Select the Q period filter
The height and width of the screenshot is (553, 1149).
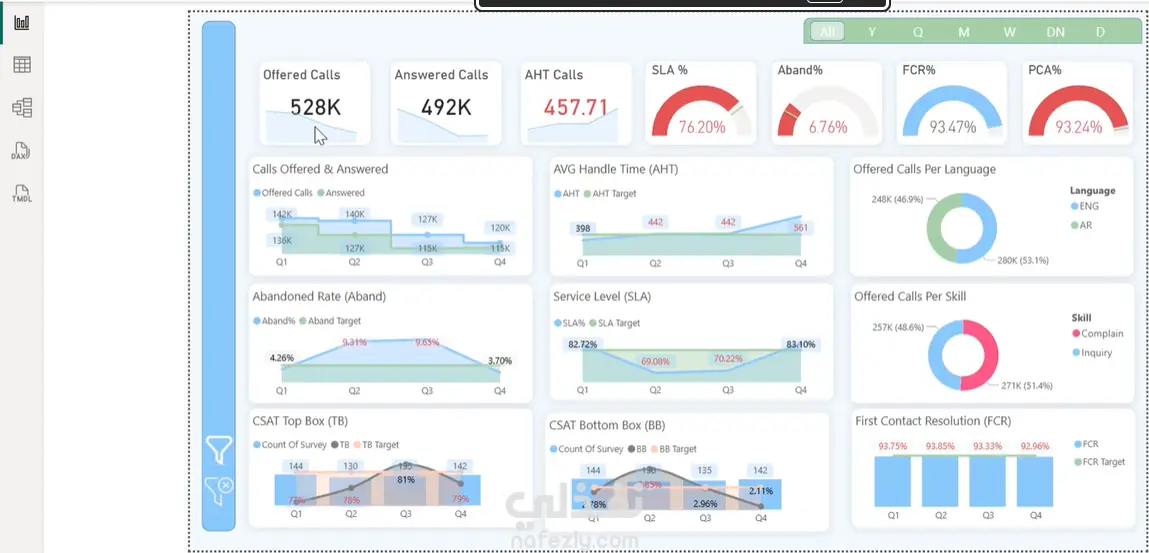(x=917, y=31)
